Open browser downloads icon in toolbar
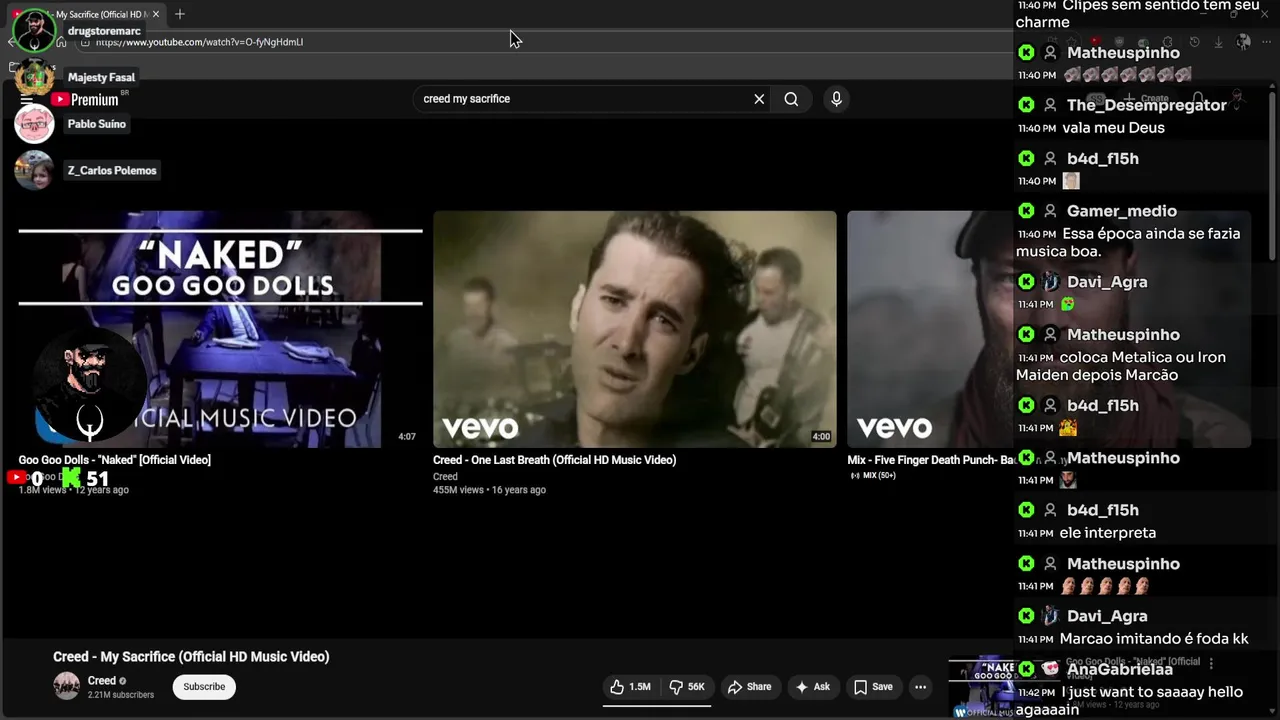Screen dimensions: 1280x720 coord(1218,42)
